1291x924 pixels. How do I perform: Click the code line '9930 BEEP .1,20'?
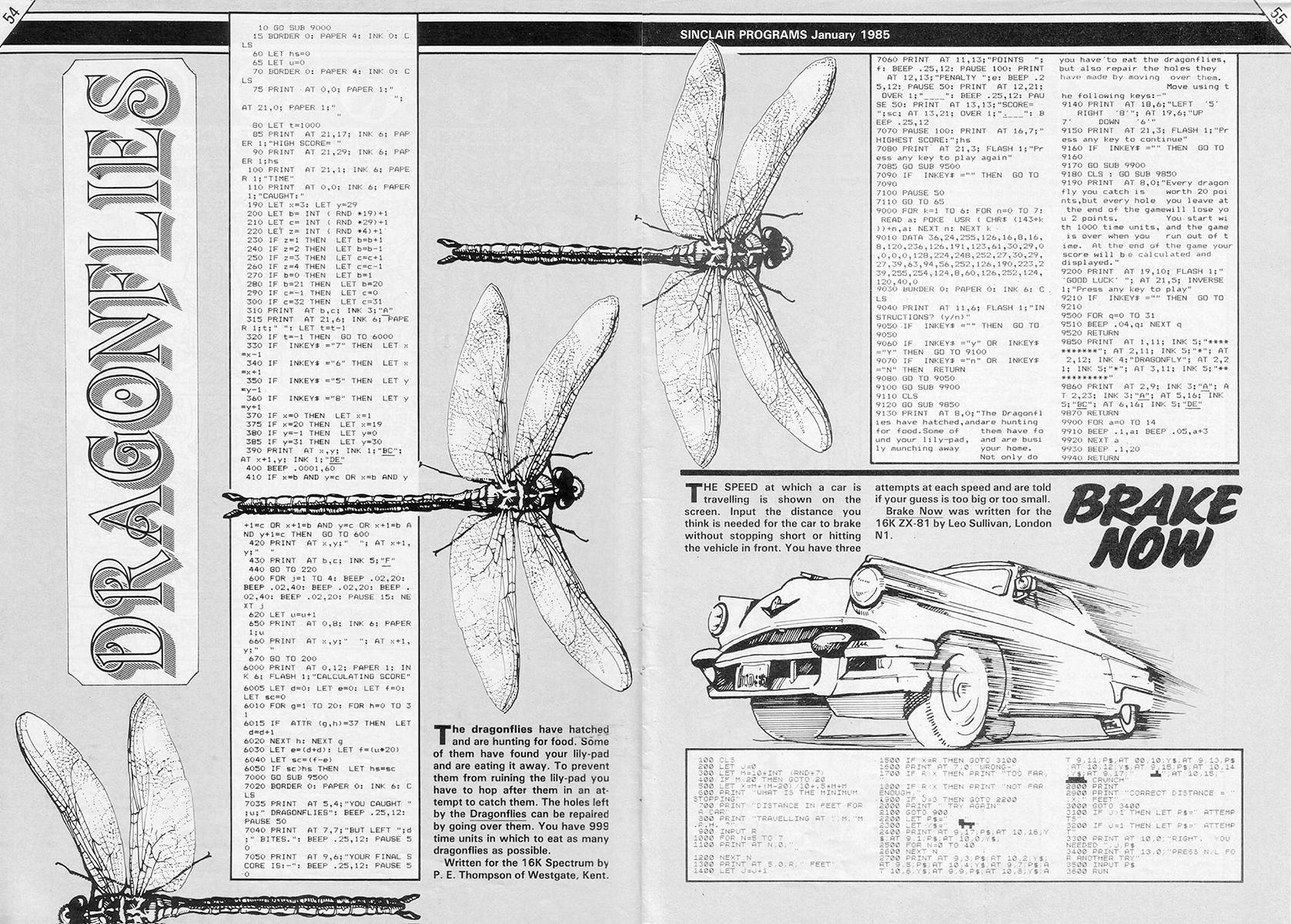click(x=1099, y=449)
